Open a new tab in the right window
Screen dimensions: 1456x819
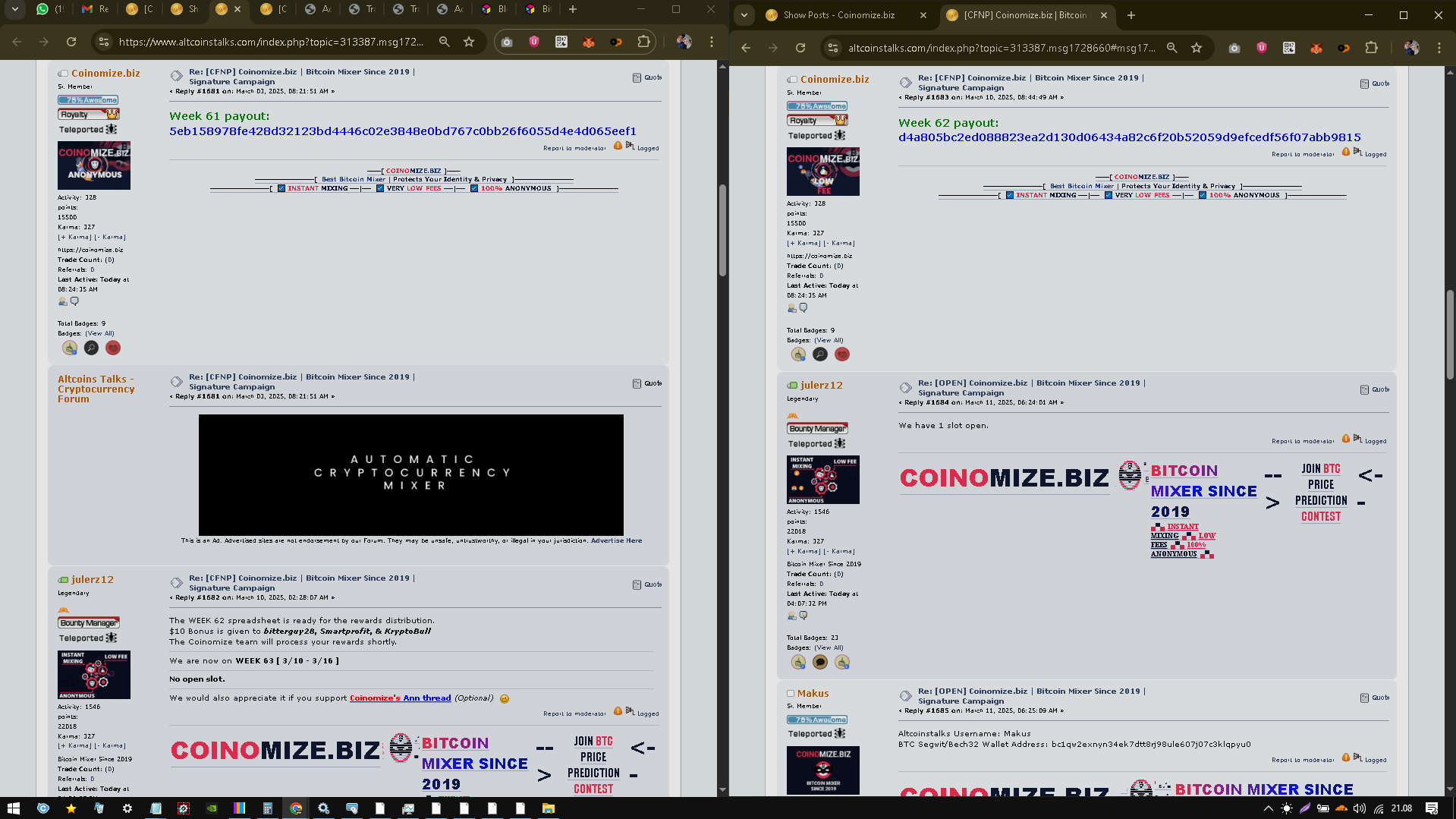pyautogui.click(x=1131, y=15)
